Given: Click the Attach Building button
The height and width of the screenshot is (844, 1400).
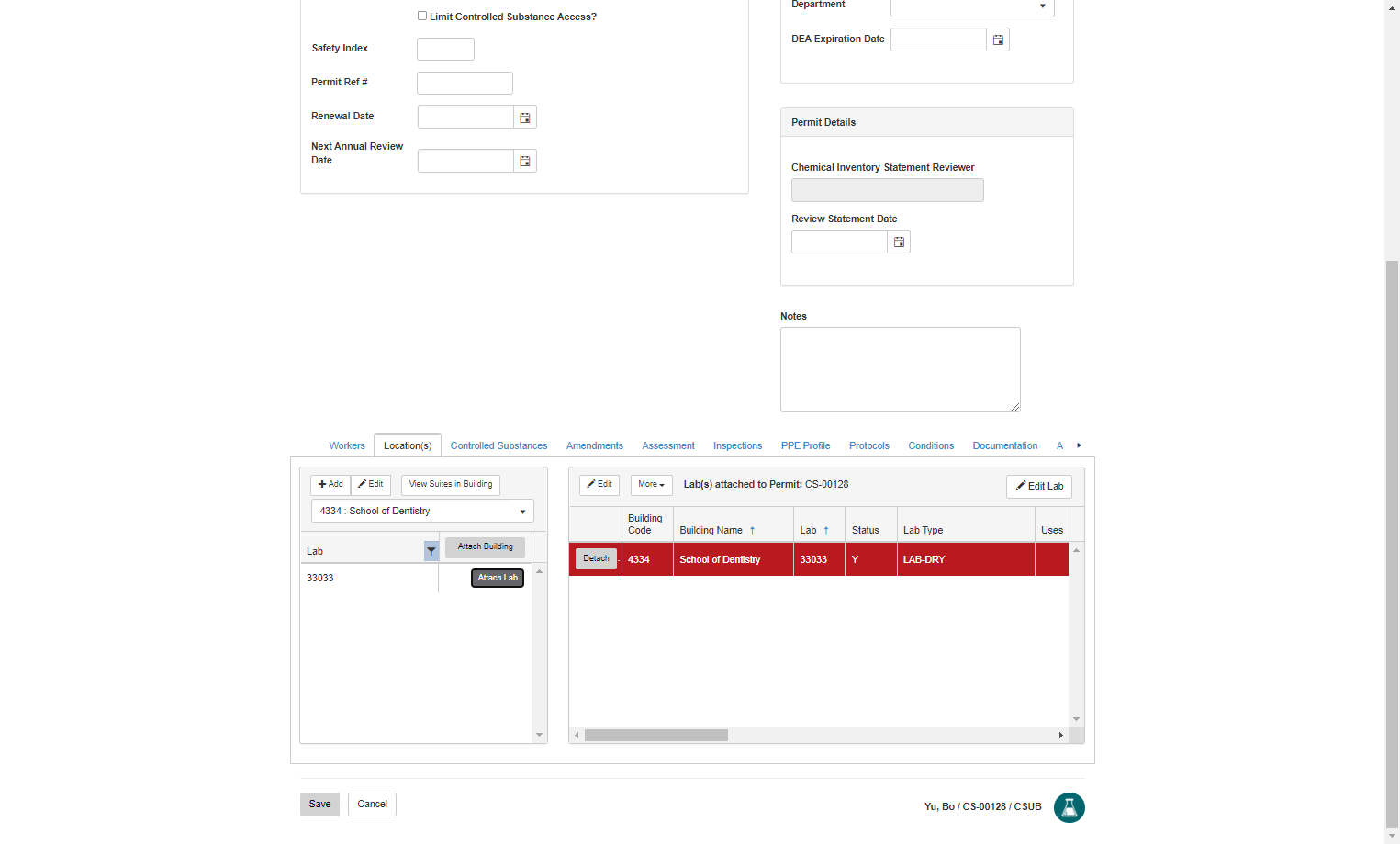Looking at the screenshot, I should coord(486,547).
